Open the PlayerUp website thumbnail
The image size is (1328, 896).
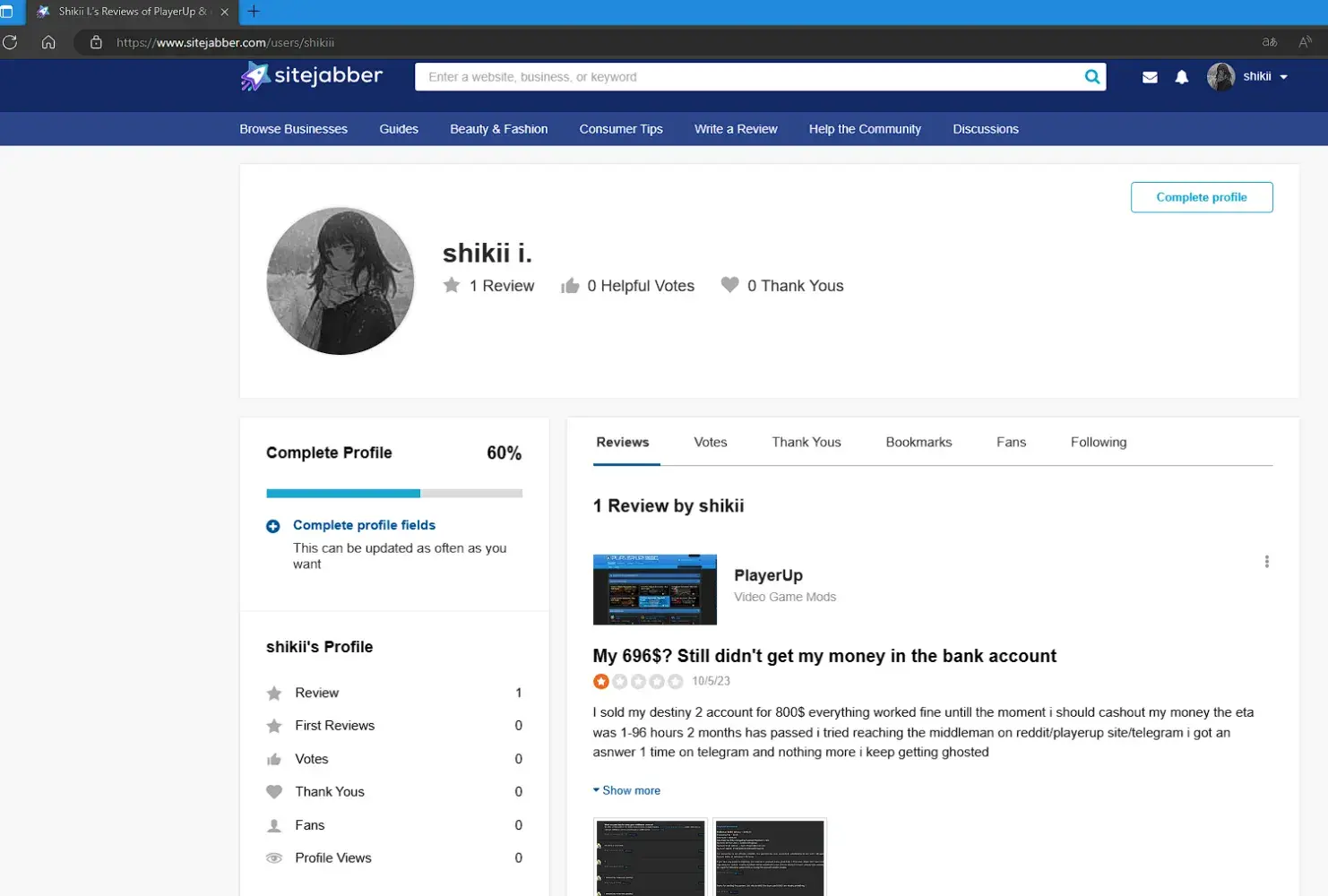tap(654, 590)
